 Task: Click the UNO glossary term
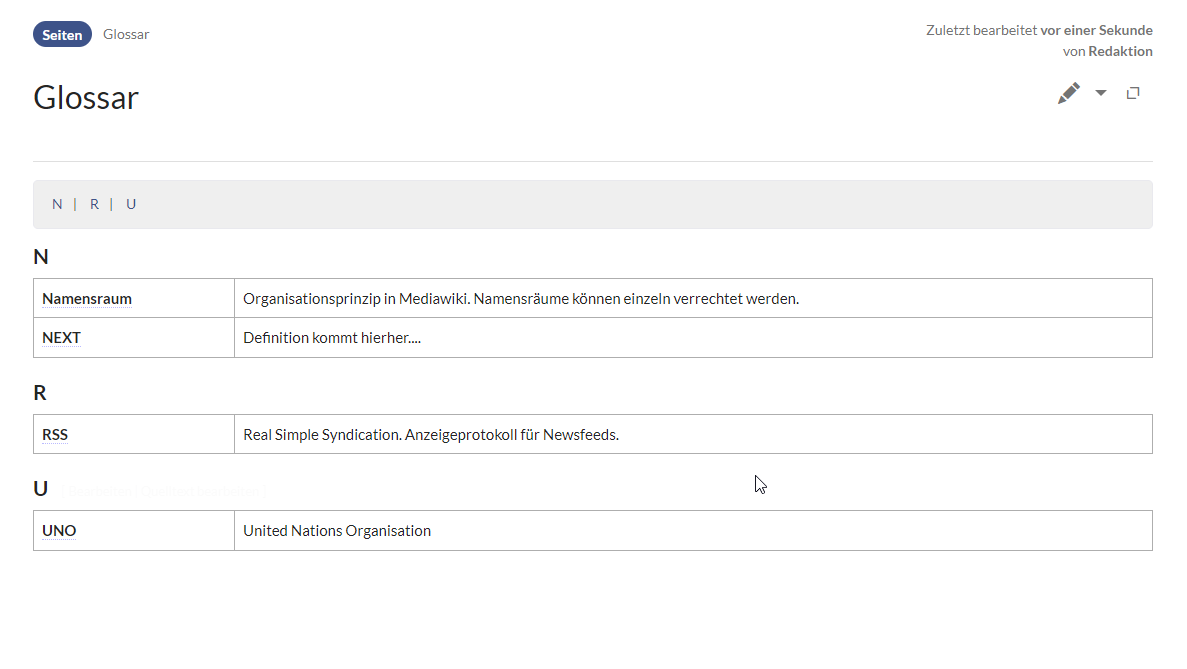(x=59, y=531)
